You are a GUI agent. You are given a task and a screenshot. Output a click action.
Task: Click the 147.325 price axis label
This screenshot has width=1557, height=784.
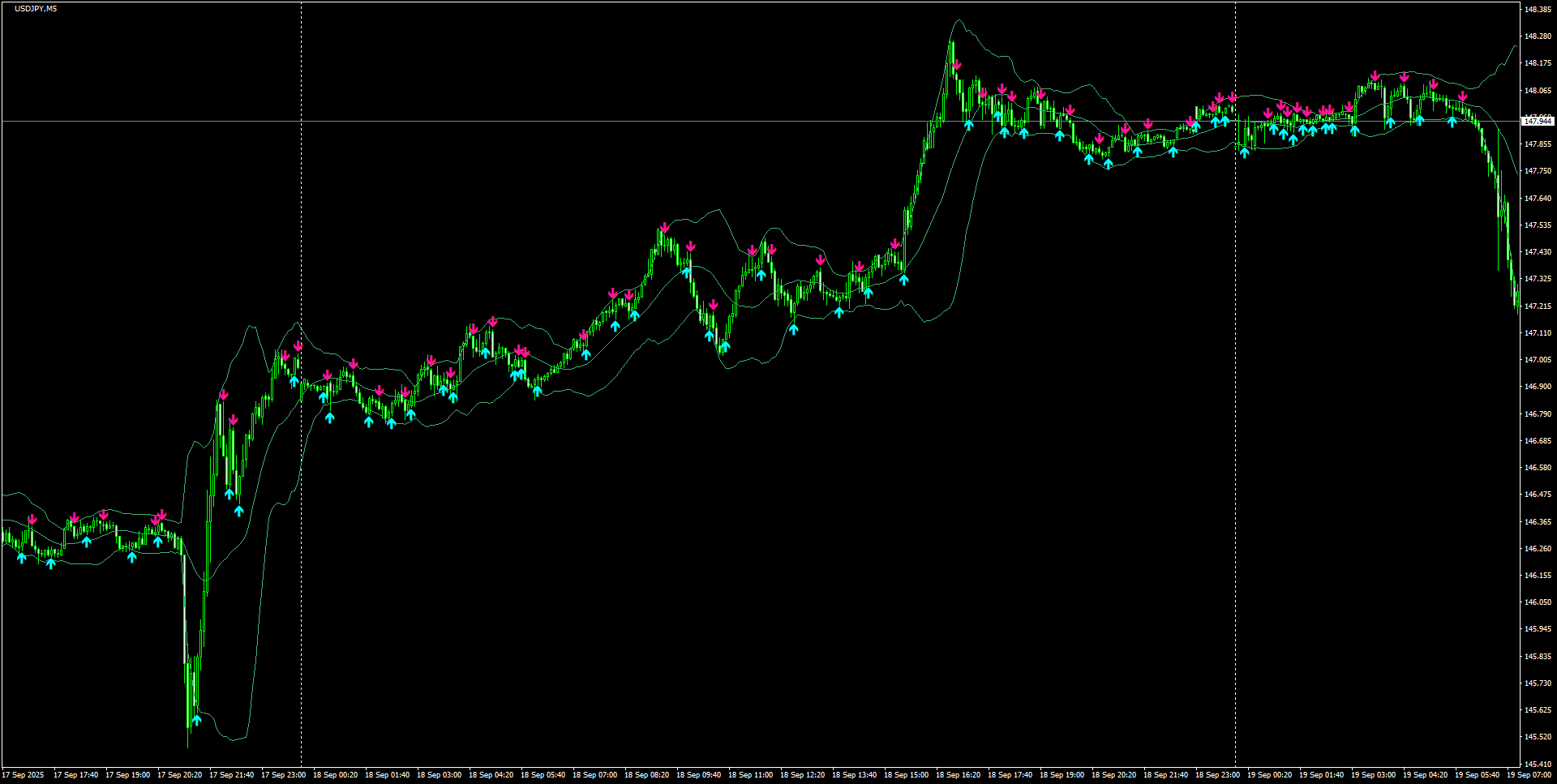[1538, 279]
